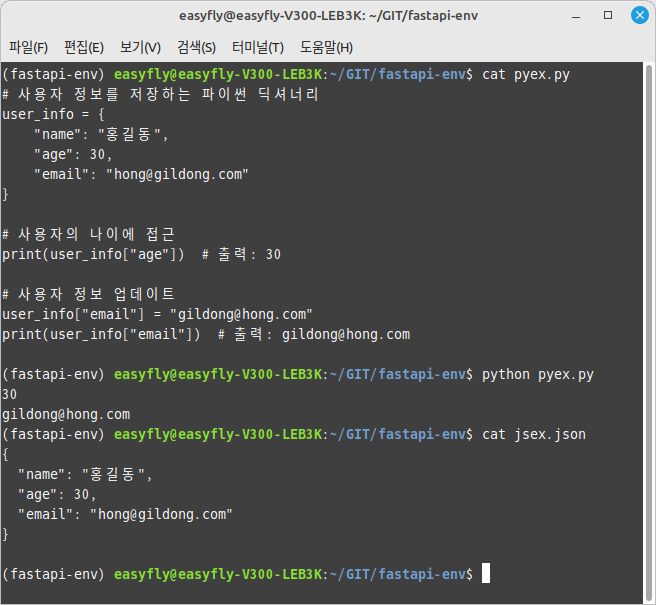This screenshot has width=656, height=605.
Task: Click "email": "hong@gildong.com" in jsex.json output
Action: point(125,514)
